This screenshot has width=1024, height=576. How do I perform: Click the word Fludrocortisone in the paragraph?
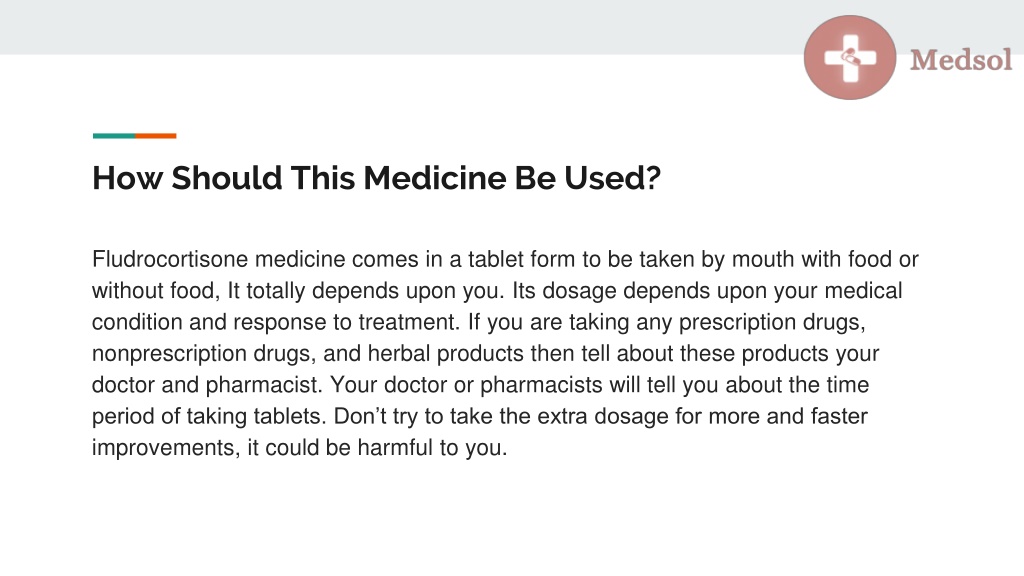pos(170,259)
